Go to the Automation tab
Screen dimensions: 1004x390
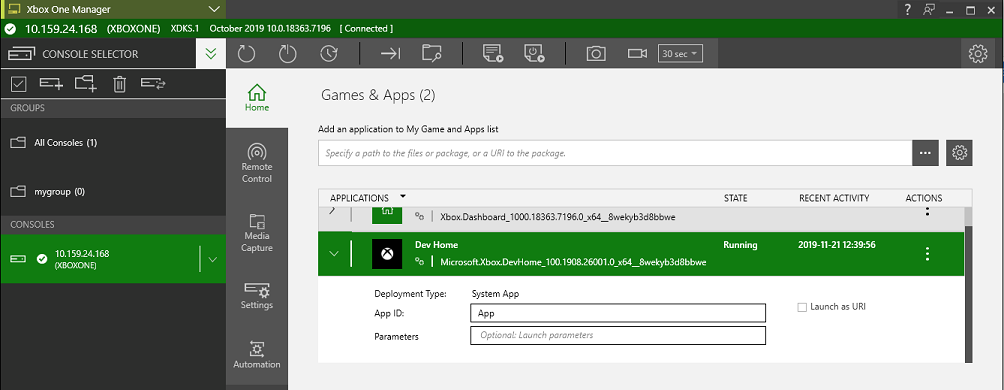257,355
